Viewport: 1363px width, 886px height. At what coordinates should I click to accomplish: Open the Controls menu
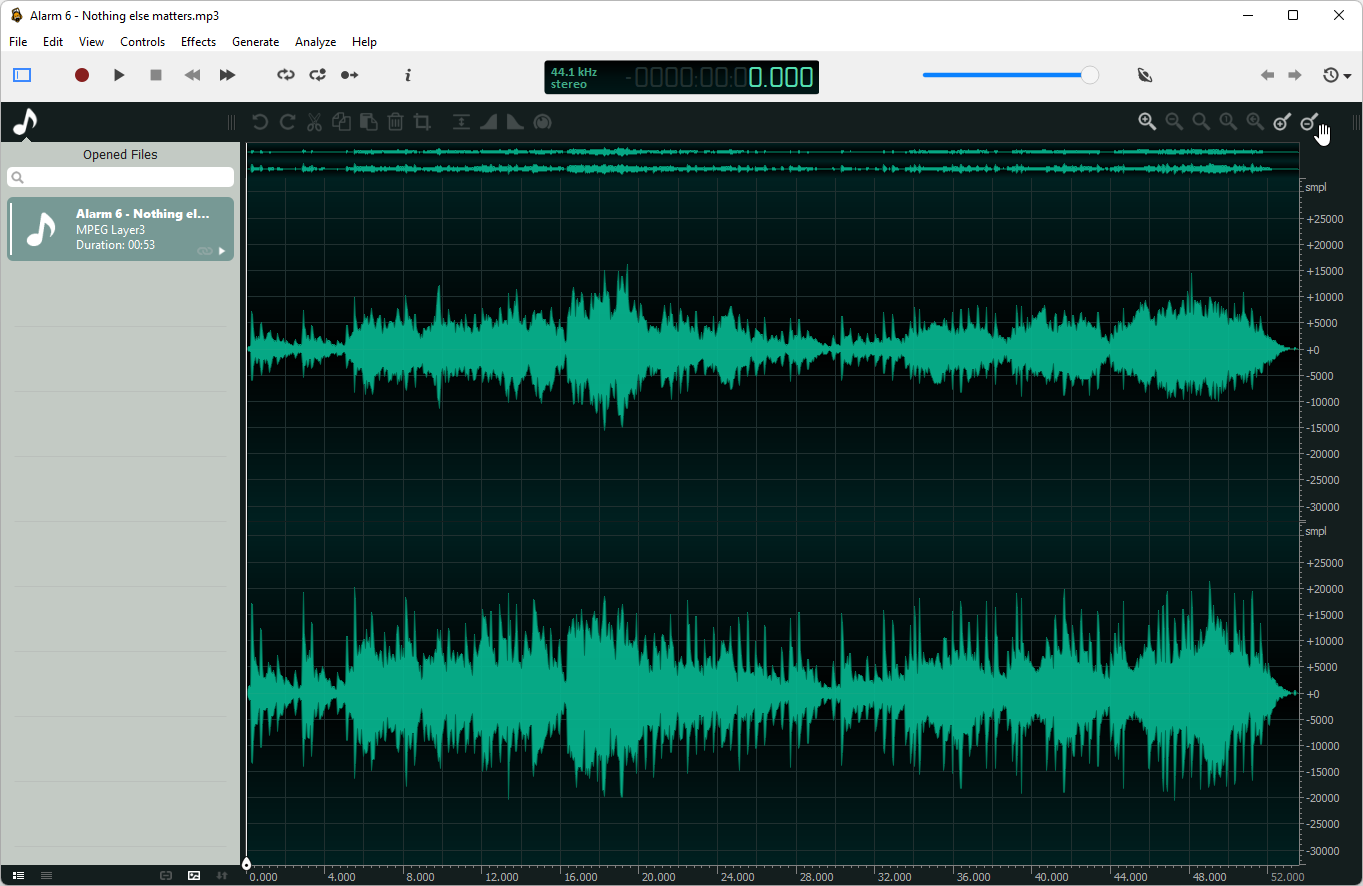pyautogui.click(x=142, y=42)
